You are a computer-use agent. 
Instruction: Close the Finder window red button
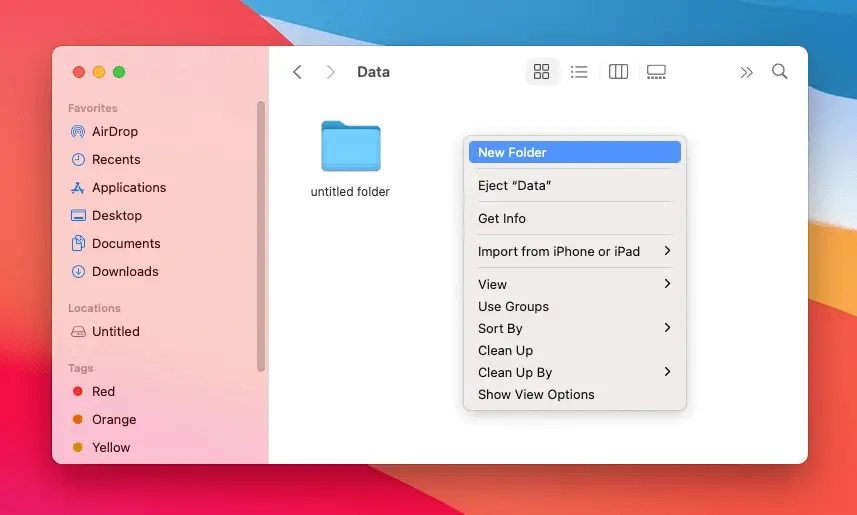coord(79,72)
